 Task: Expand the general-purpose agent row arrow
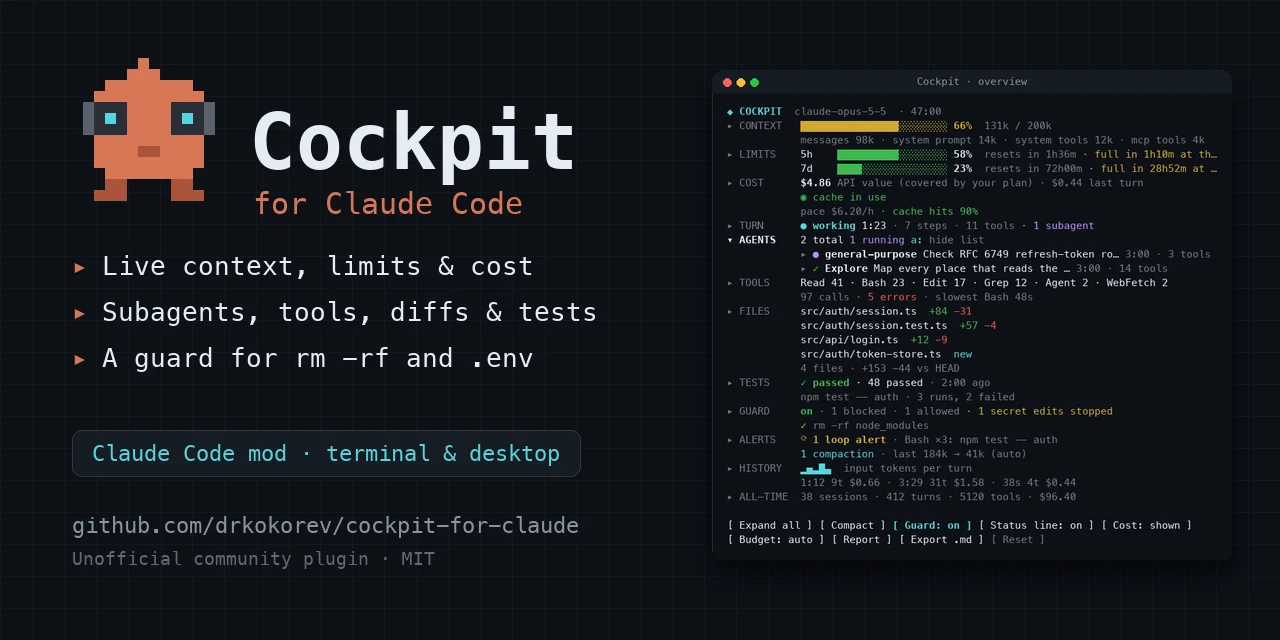pos(804,254)
